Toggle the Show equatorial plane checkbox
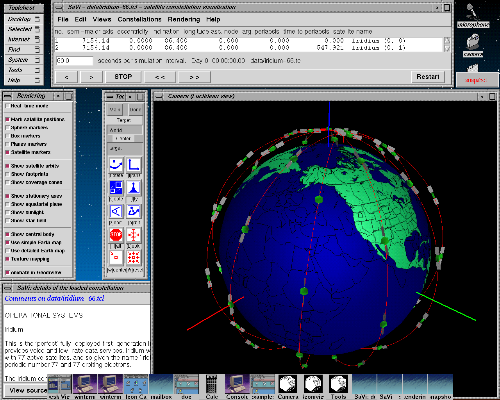The width and height of the screenshot is (500, 400). click(x=7, y=204)
